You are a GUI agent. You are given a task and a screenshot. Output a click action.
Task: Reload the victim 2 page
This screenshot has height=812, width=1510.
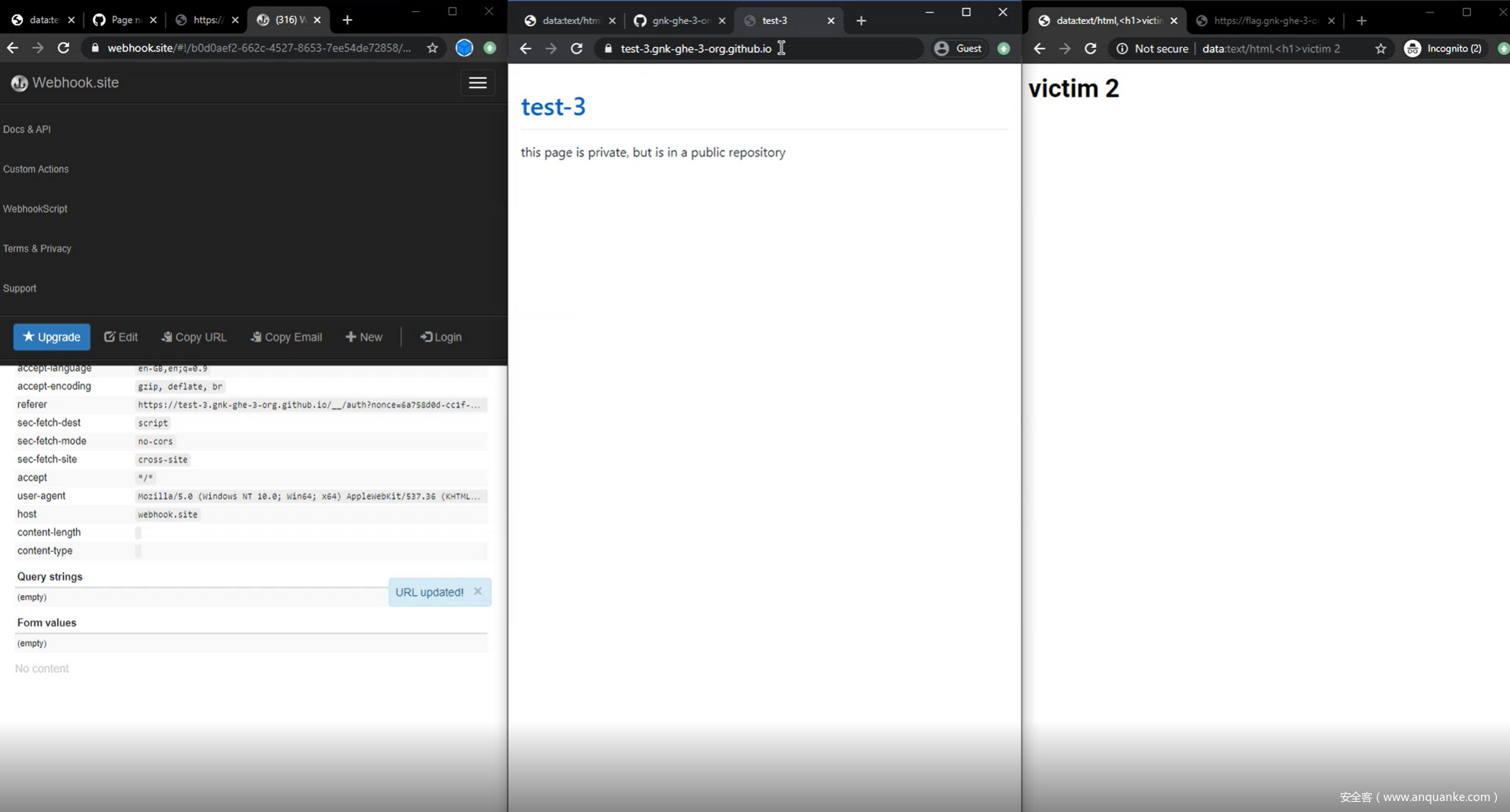pos(1090,49)
